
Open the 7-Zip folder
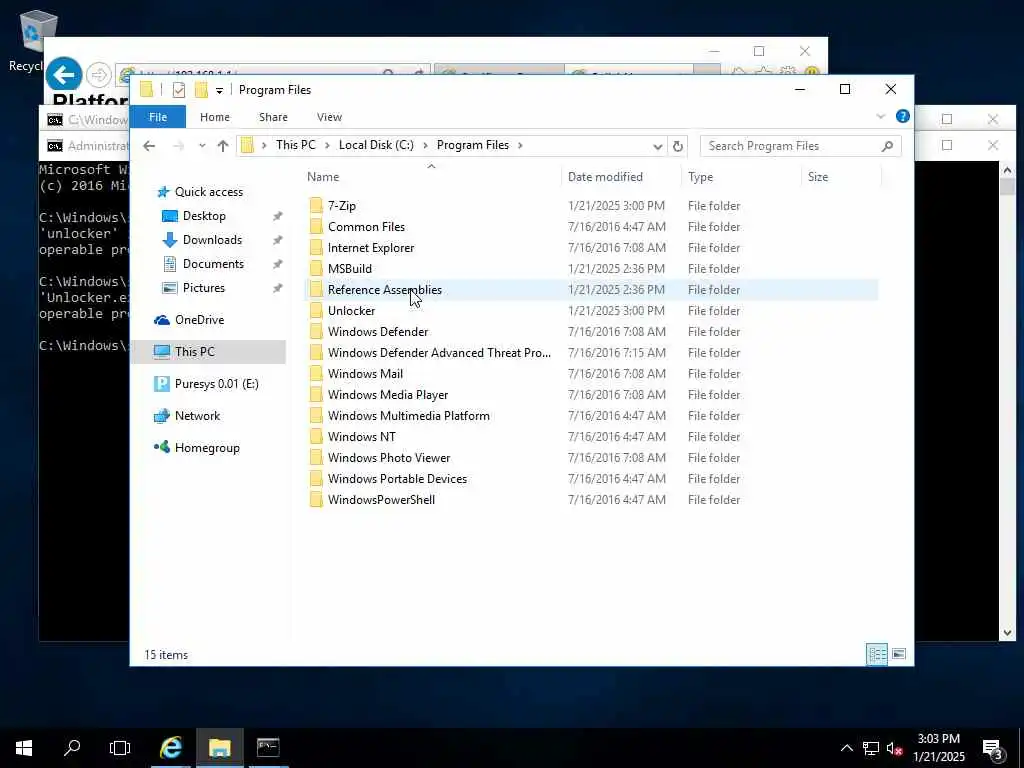click(342, 206)
